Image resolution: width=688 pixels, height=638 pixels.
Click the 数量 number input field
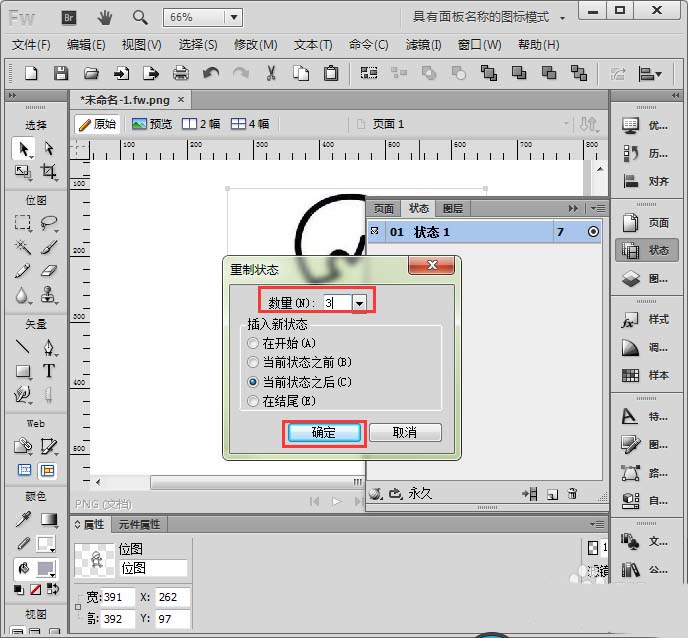(335, 302)
